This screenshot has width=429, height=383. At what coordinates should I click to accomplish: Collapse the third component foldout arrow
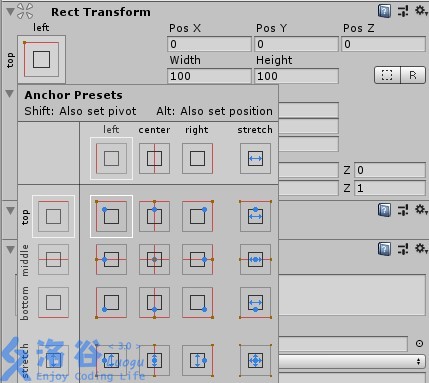click(10, 249)
